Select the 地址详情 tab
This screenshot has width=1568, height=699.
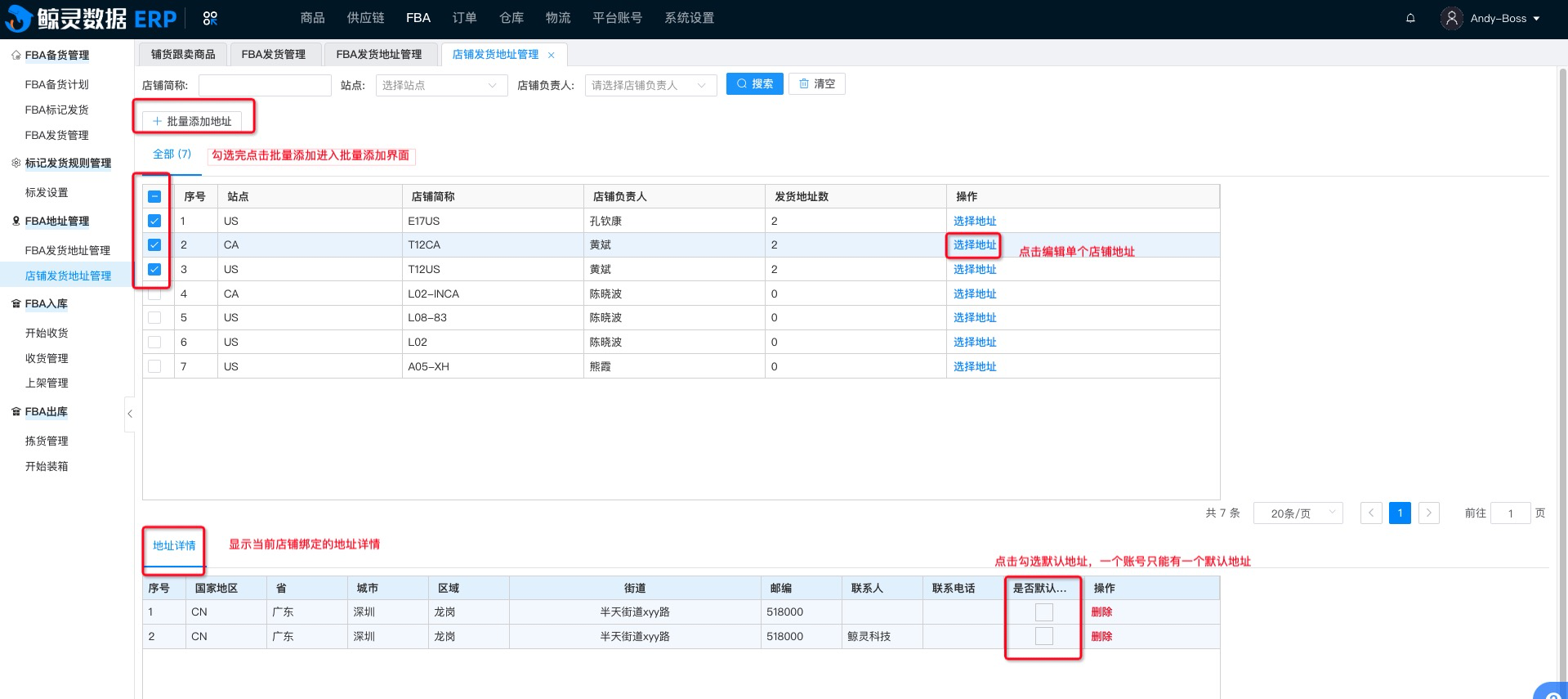pos(174,546)
